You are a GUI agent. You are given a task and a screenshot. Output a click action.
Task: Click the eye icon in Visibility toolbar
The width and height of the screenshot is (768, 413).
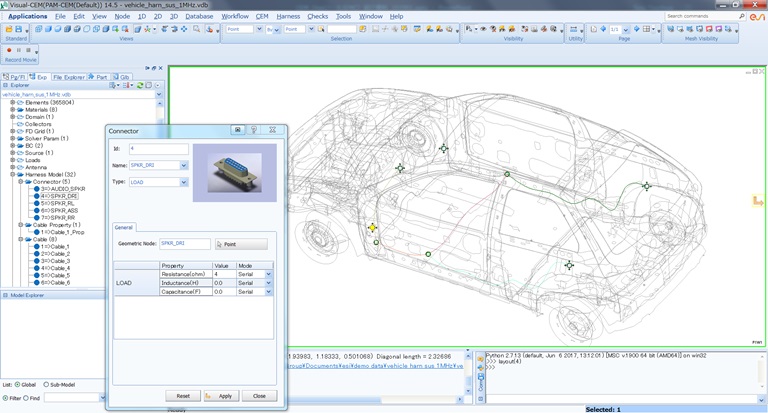tap(483, 29)
